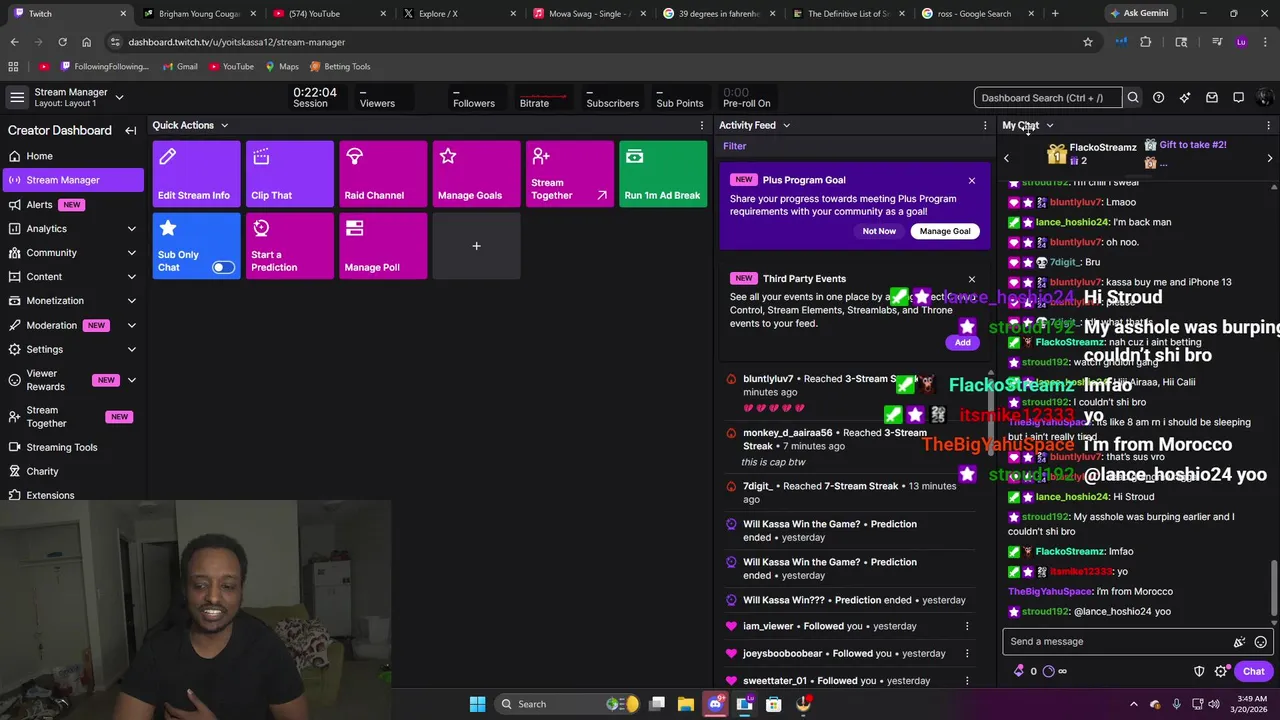Open Discord from the Windows taskbar

(716, 704)
